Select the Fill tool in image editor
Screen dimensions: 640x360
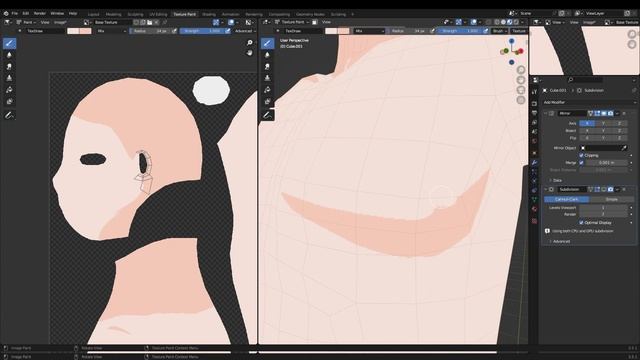tap(9, 89)
